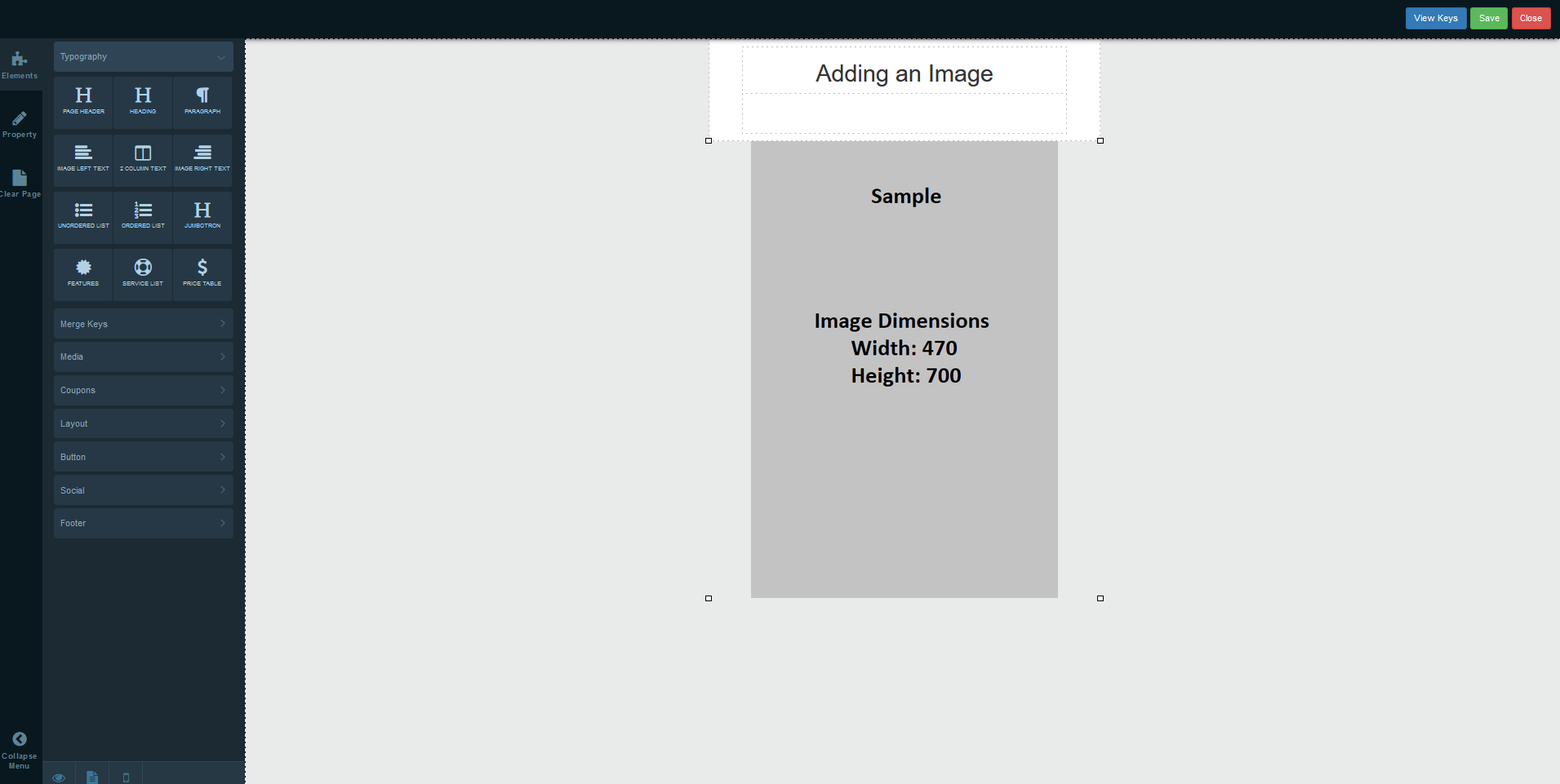The image size is (1560, 784).
Task: Collapse the left sidebar menu
Action: (20, 750)
